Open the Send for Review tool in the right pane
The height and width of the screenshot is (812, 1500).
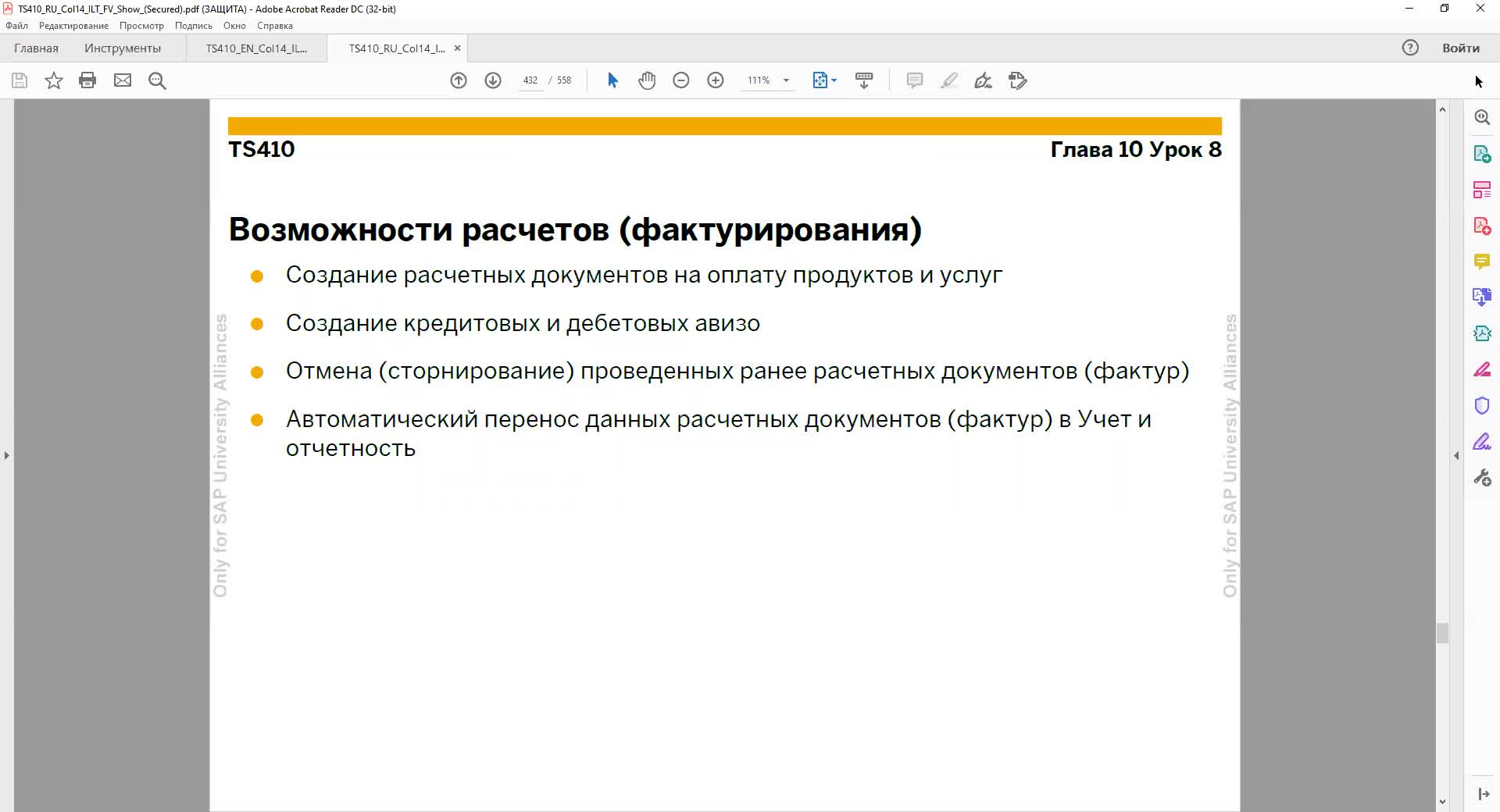click(1482, 333)
